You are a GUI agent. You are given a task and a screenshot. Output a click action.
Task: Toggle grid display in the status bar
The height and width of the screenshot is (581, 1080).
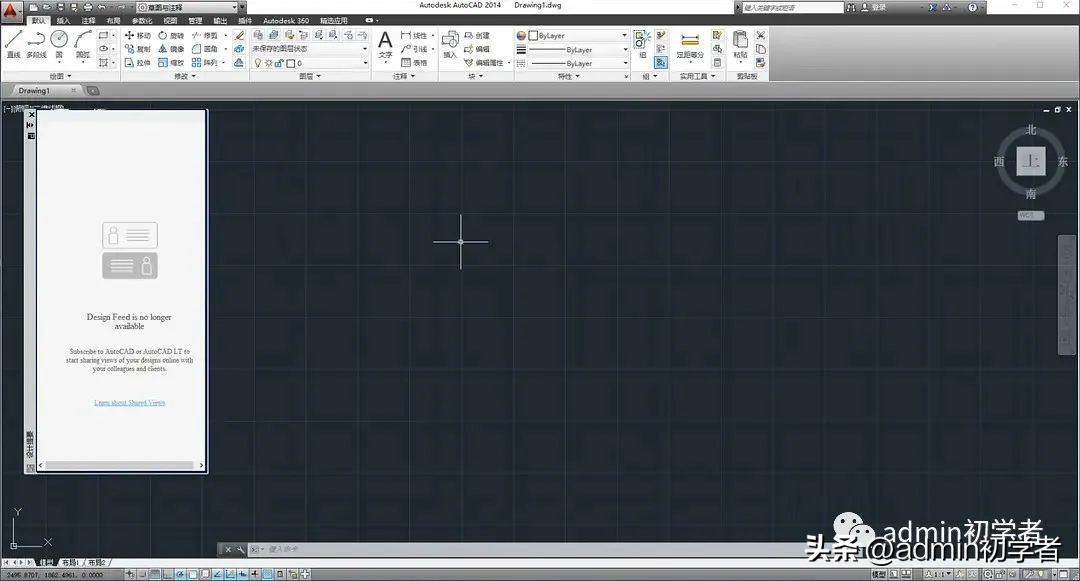pyautogui.click(x=154, y=574)
